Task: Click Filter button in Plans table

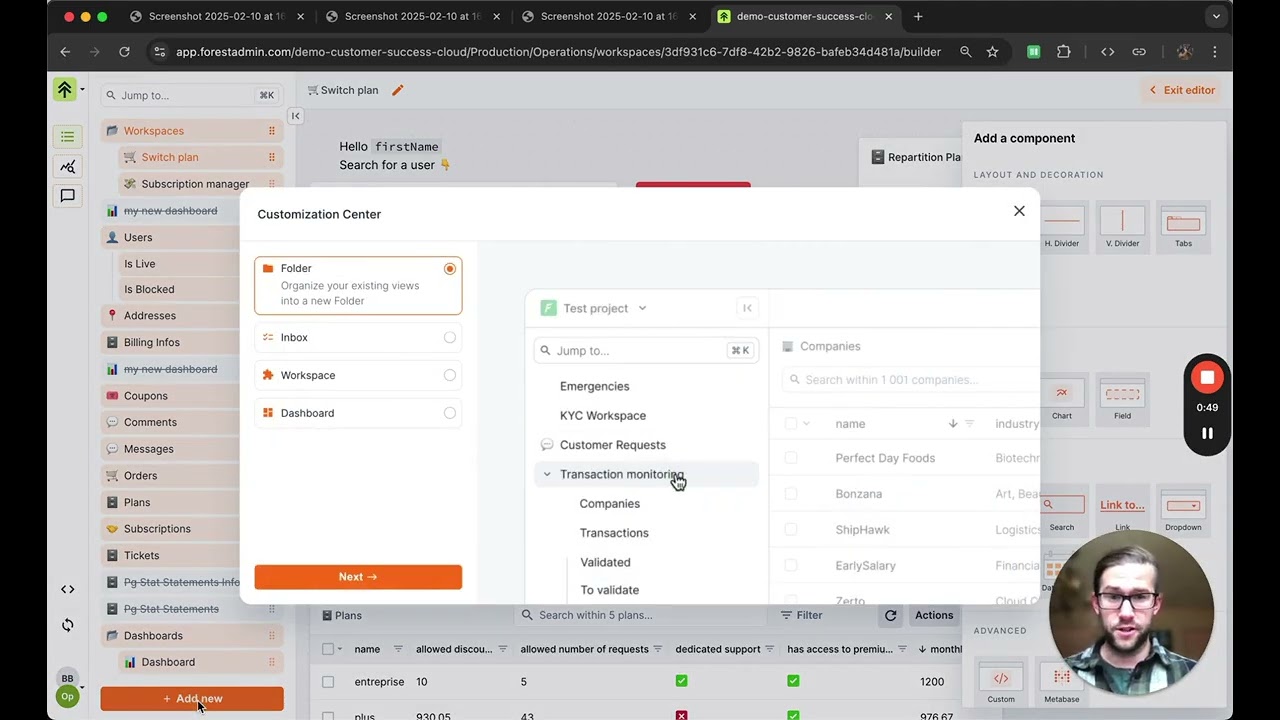Action: click(x=802, y=616)
